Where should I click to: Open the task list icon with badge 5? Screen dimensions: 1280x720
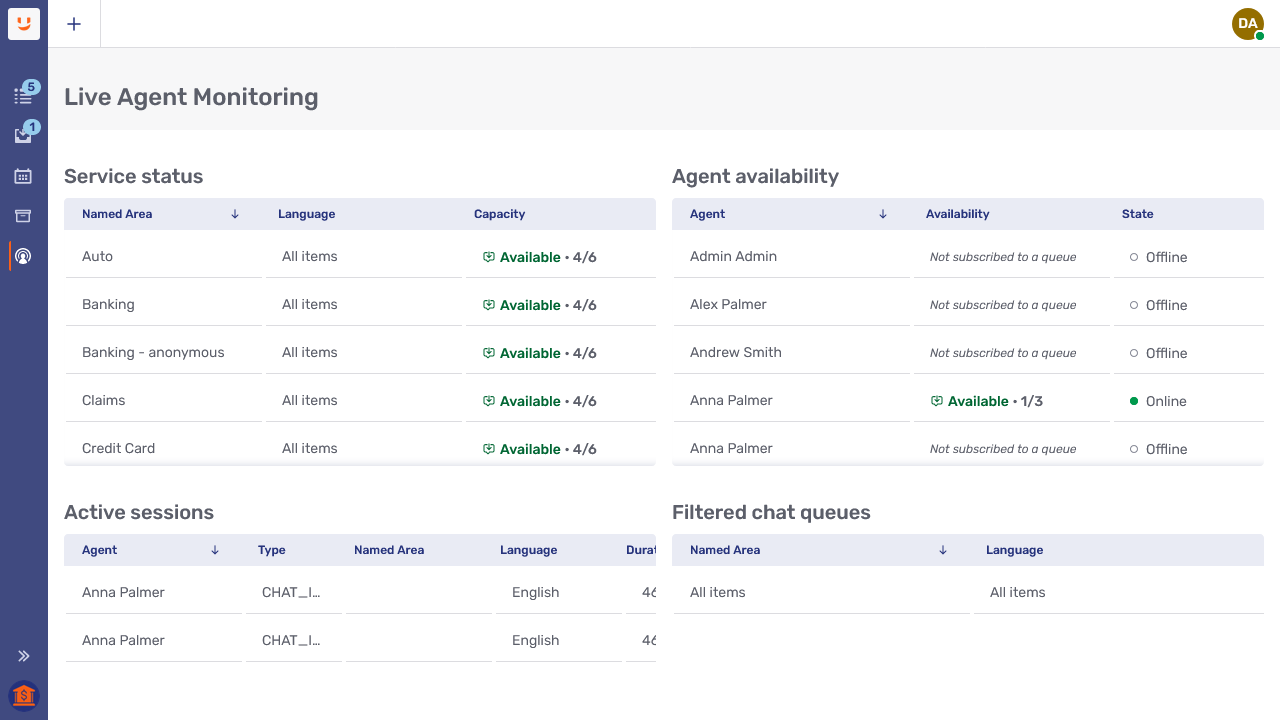coord(23,95)
